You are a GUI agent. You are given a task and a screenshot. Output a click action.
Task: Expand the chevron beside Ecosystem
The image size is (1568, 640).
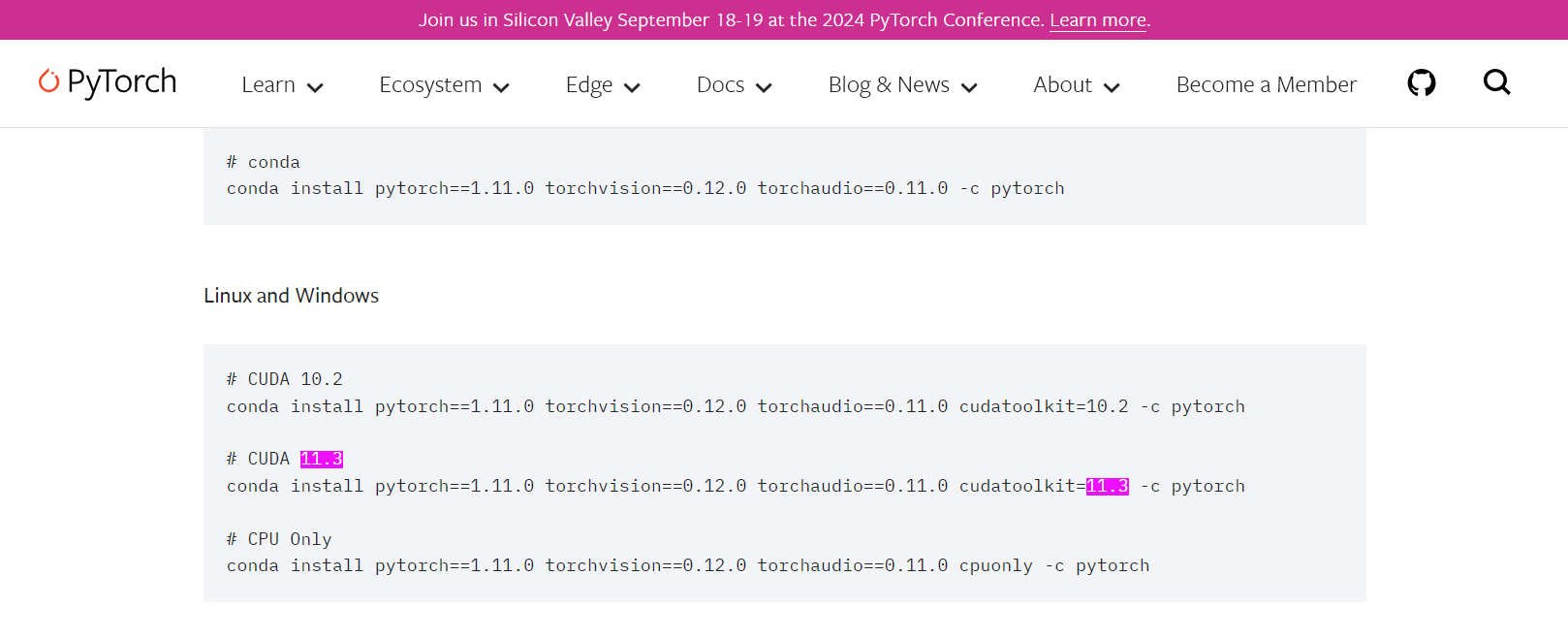pos(501,87)
